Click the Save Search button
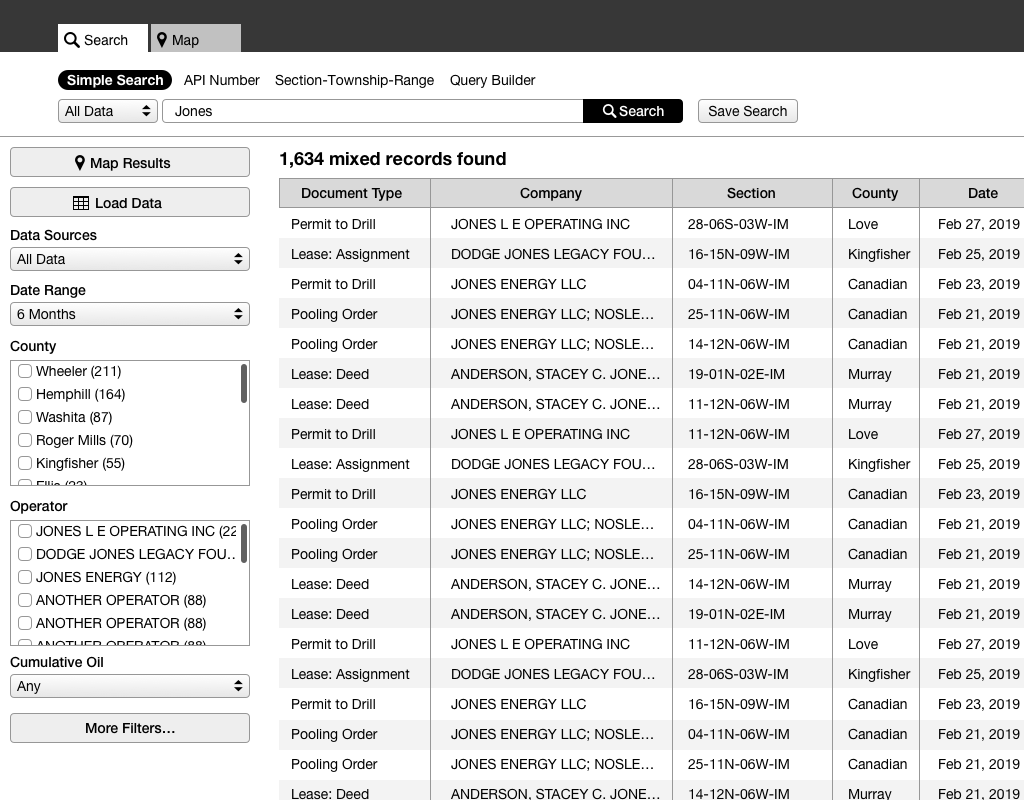 point(747,111)
